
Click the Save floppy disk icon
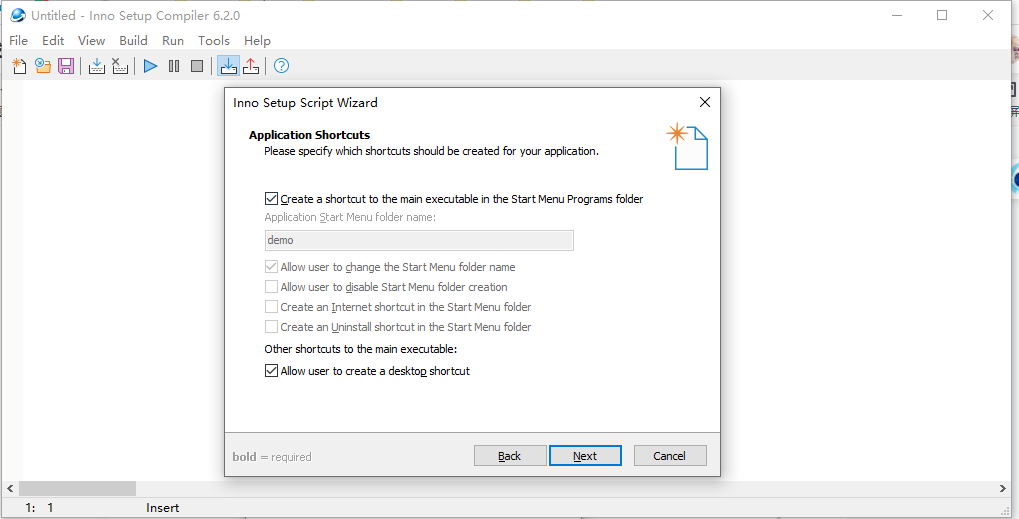[x=66, y=66]
